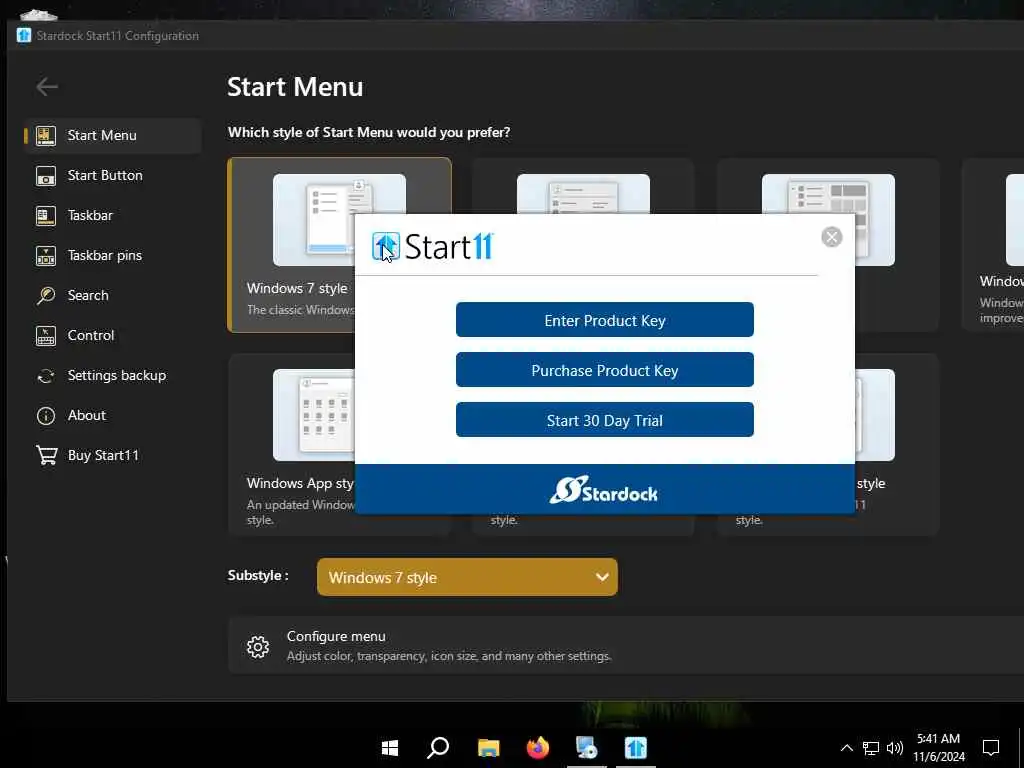Launch Firefox from the taskbar

(537, 748)
